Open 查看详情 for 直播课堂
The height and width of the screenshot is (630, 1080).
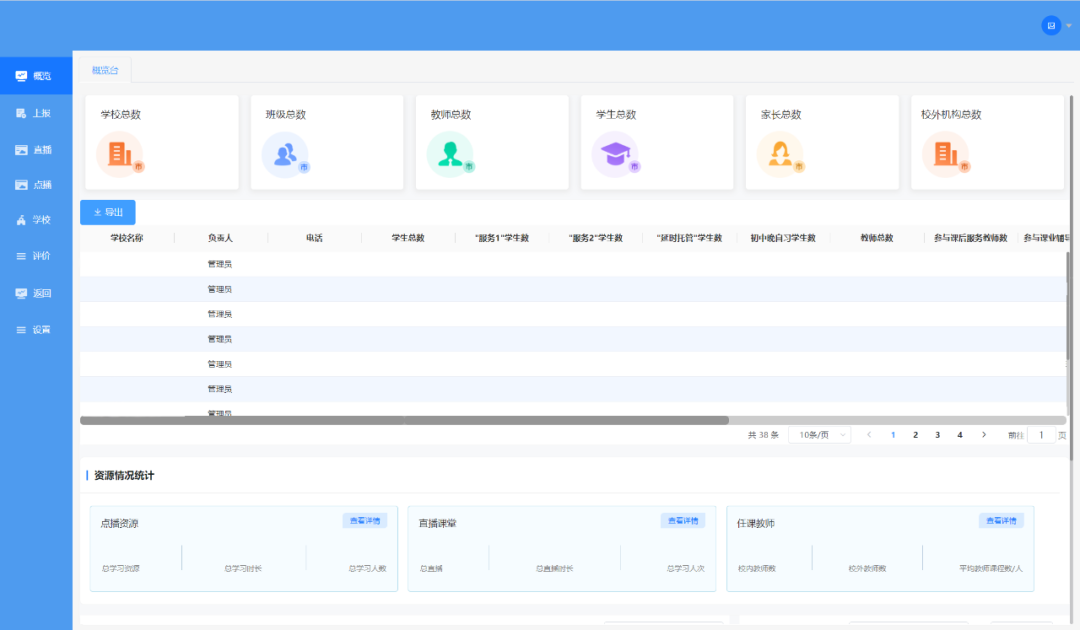tap(682, 520)
